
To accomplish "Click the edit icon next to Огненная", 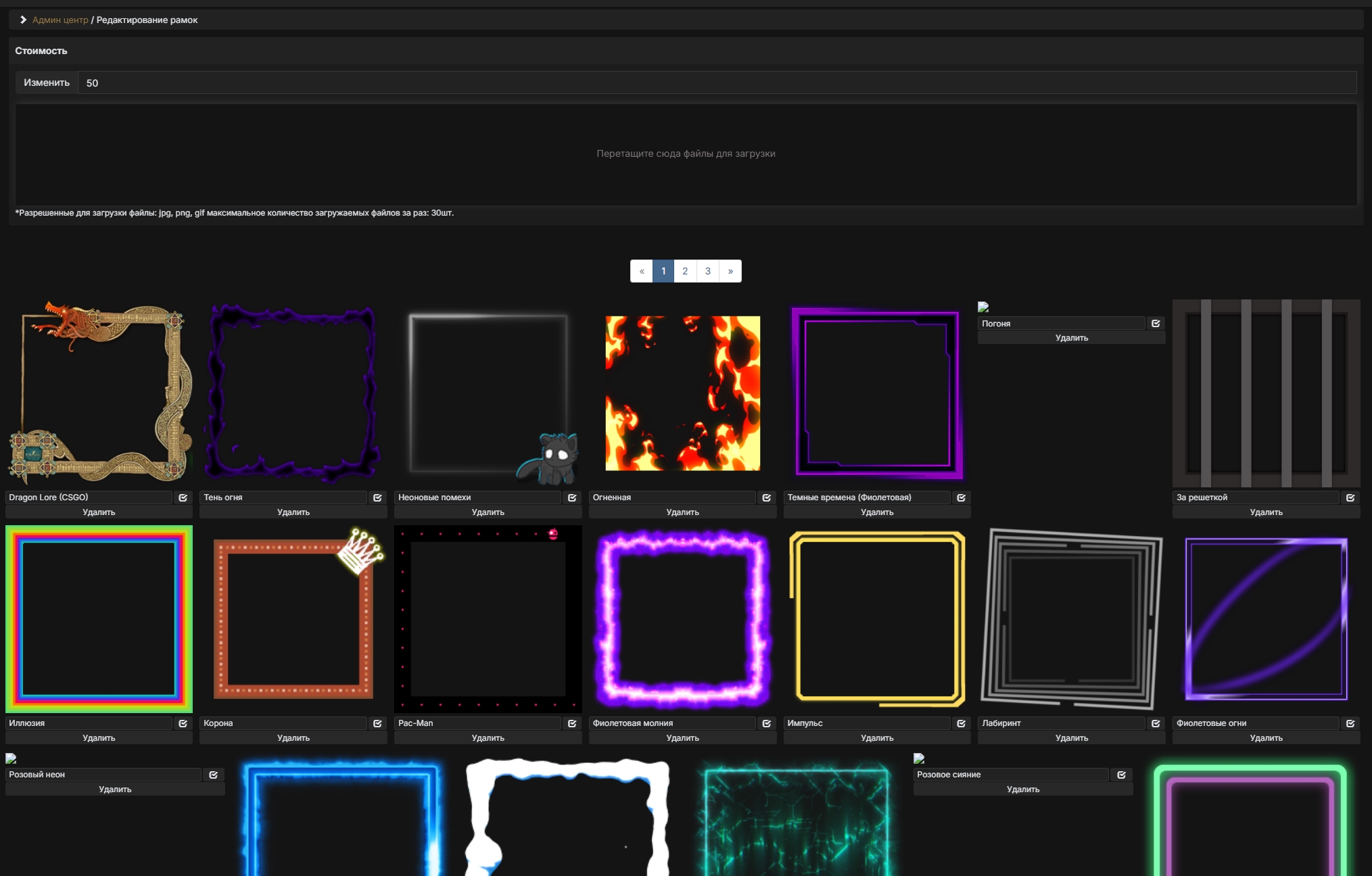I will [x=767, y=497].
